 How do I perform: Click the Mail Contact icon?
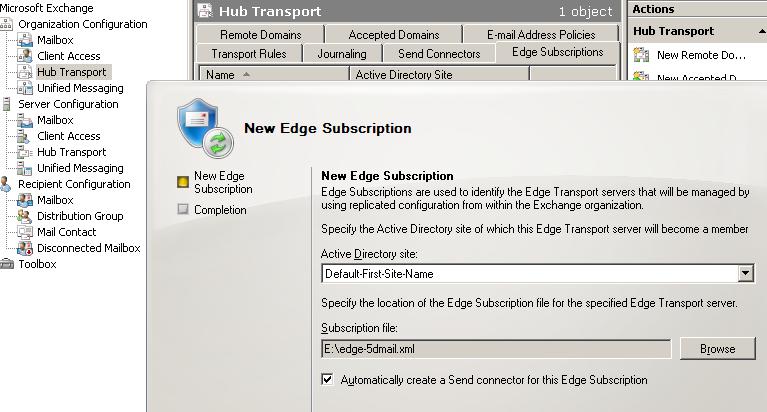[26, 232]
